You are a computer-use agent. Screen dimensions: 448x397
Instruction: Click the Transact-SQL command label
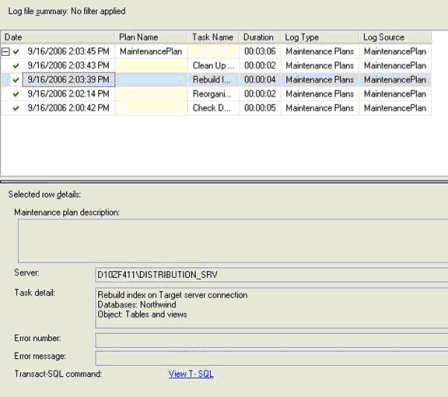(x=58, y=374)
